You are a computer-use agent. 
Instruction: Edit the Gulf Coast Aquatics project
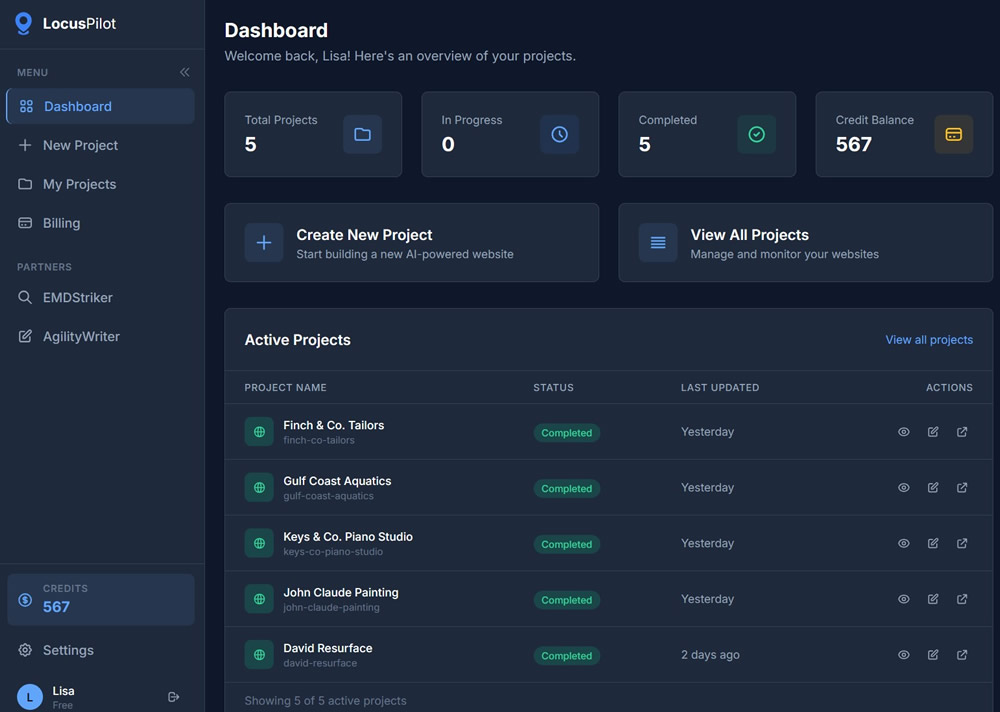click(x=933, y=488)
